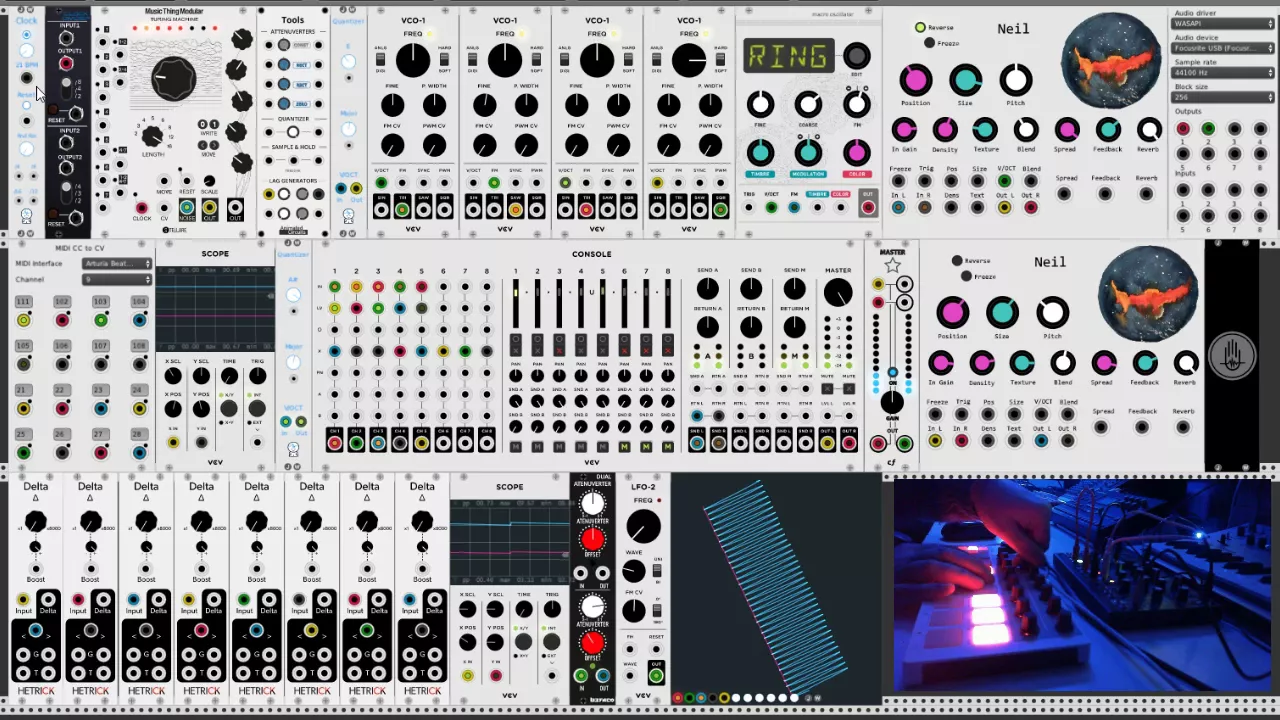
Task: Click the fourth VCO-1 FREQ knob
Action: click(x=689, y=60)
